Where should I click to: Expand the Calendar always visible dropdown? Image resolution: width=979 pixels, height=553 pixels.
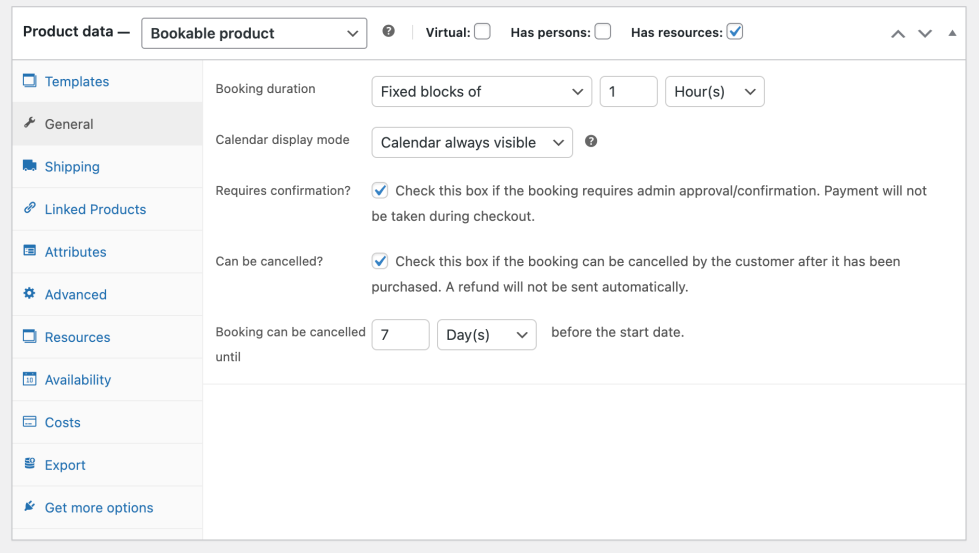click(471, 143)
